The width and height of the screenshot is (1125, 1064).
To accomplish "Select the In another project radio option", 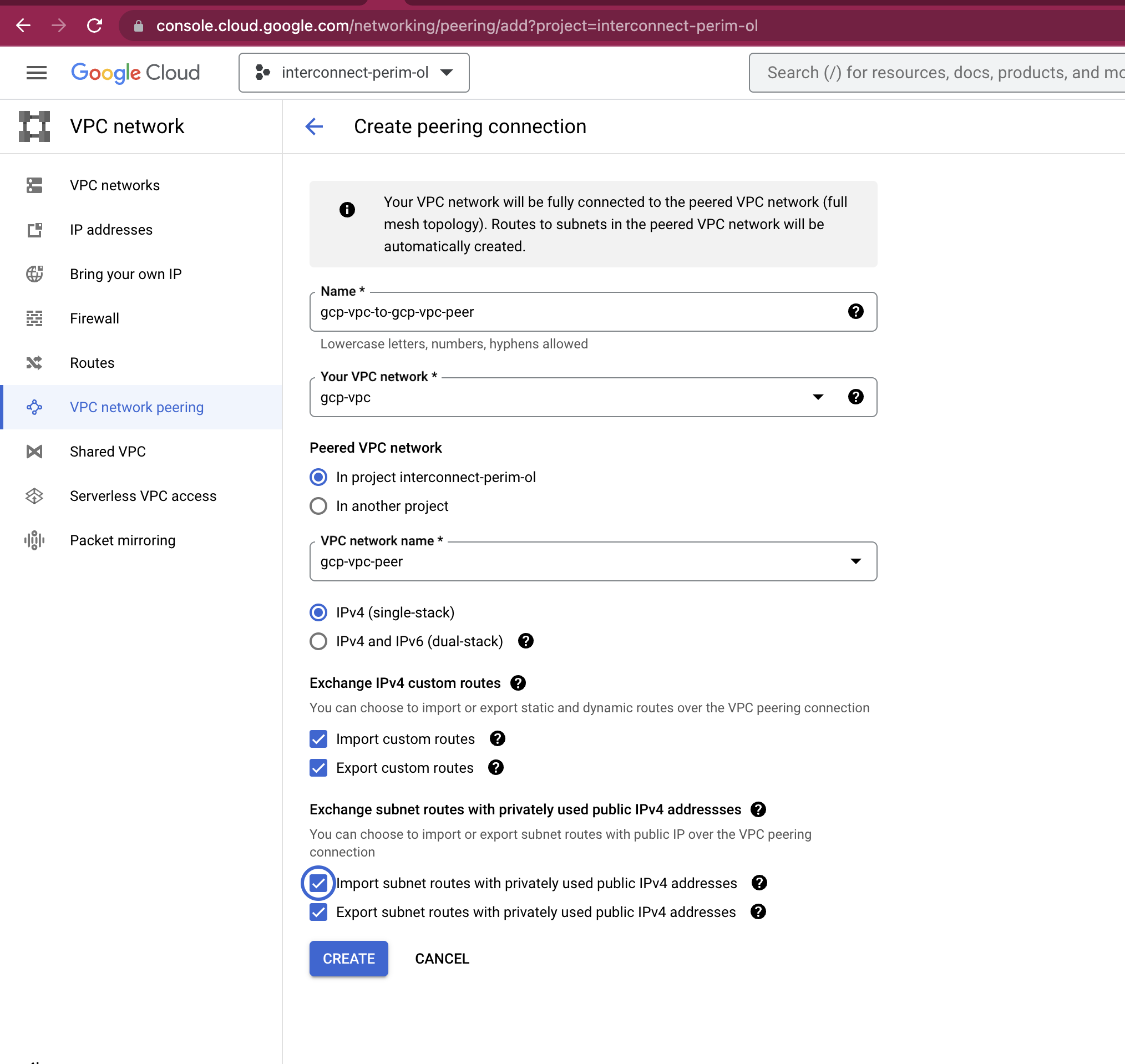I will pos(318,506).
